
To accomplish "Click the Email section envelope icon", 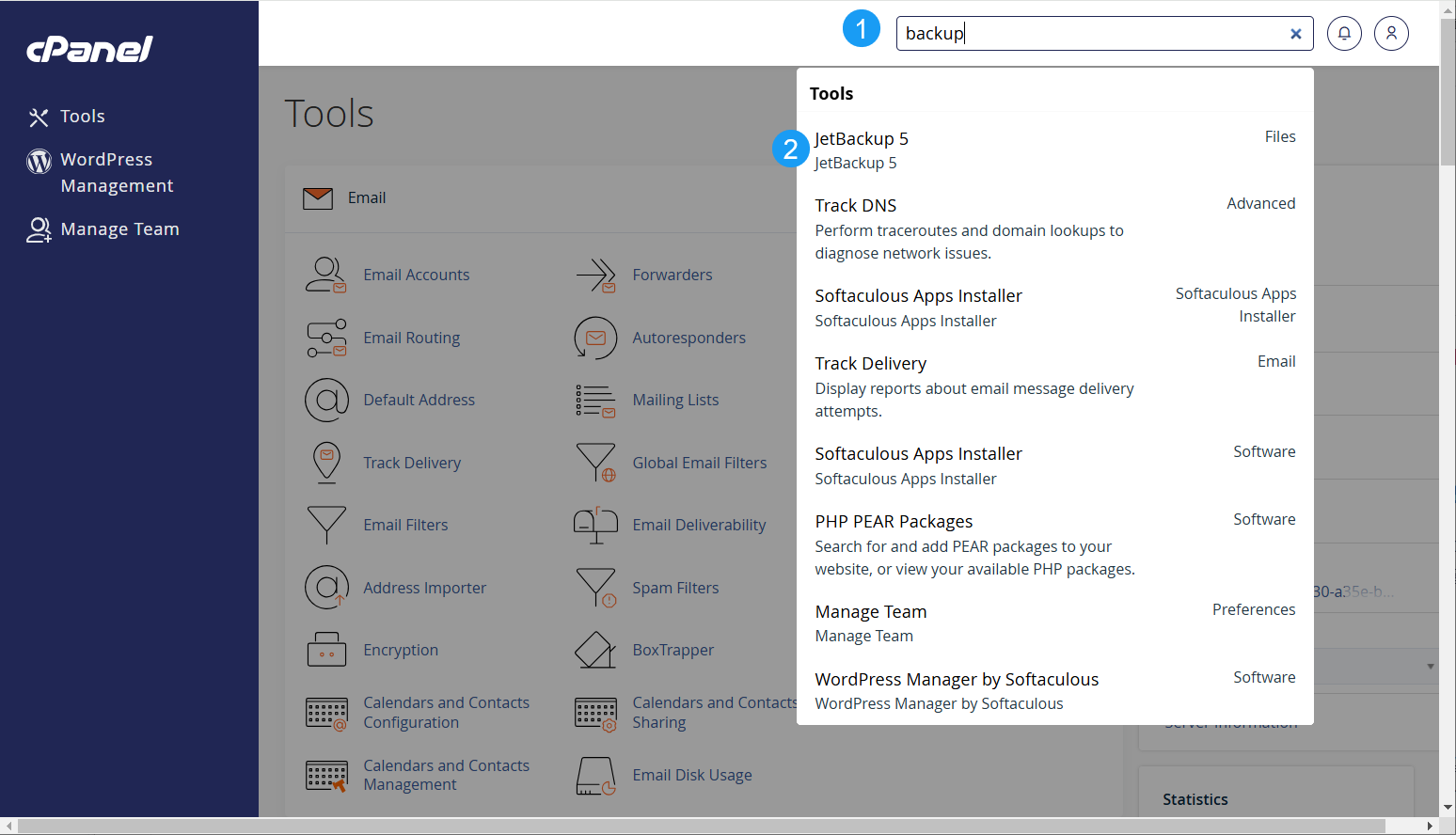I will click(318, 198).
